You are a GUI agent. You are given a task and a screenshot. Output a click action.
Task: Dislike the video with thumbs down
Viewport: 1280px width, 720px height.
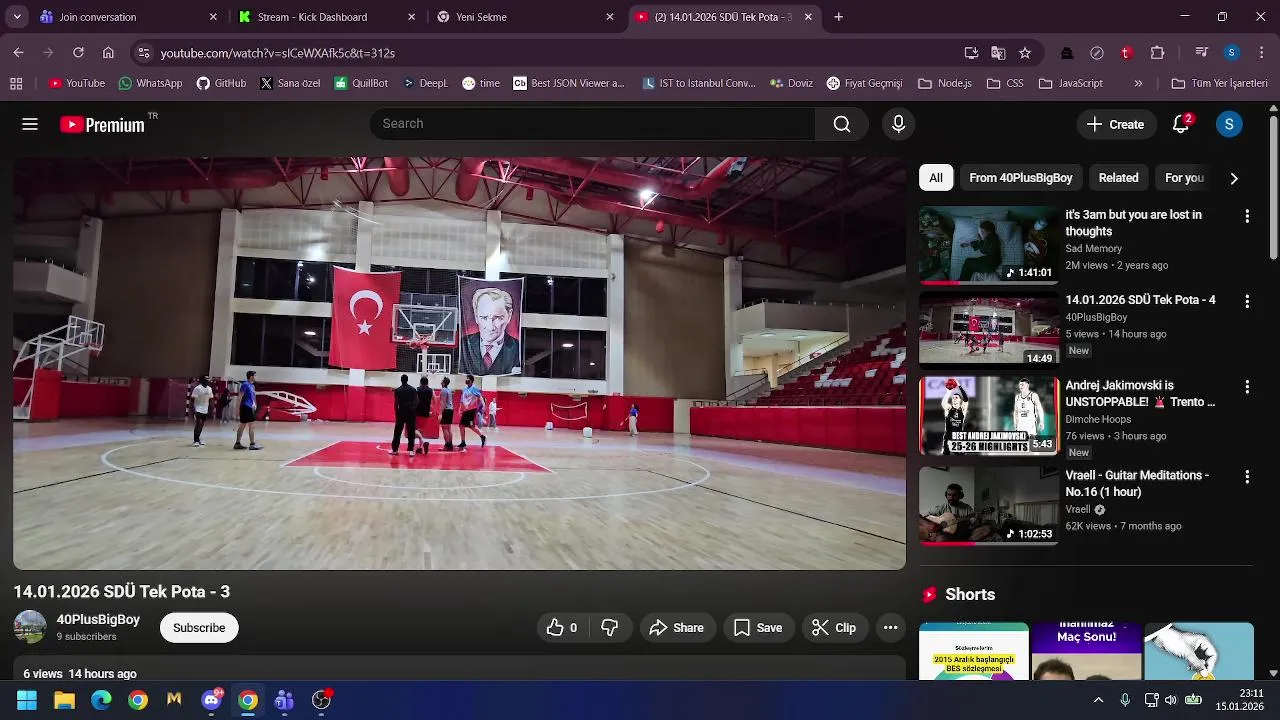(610, 628)
